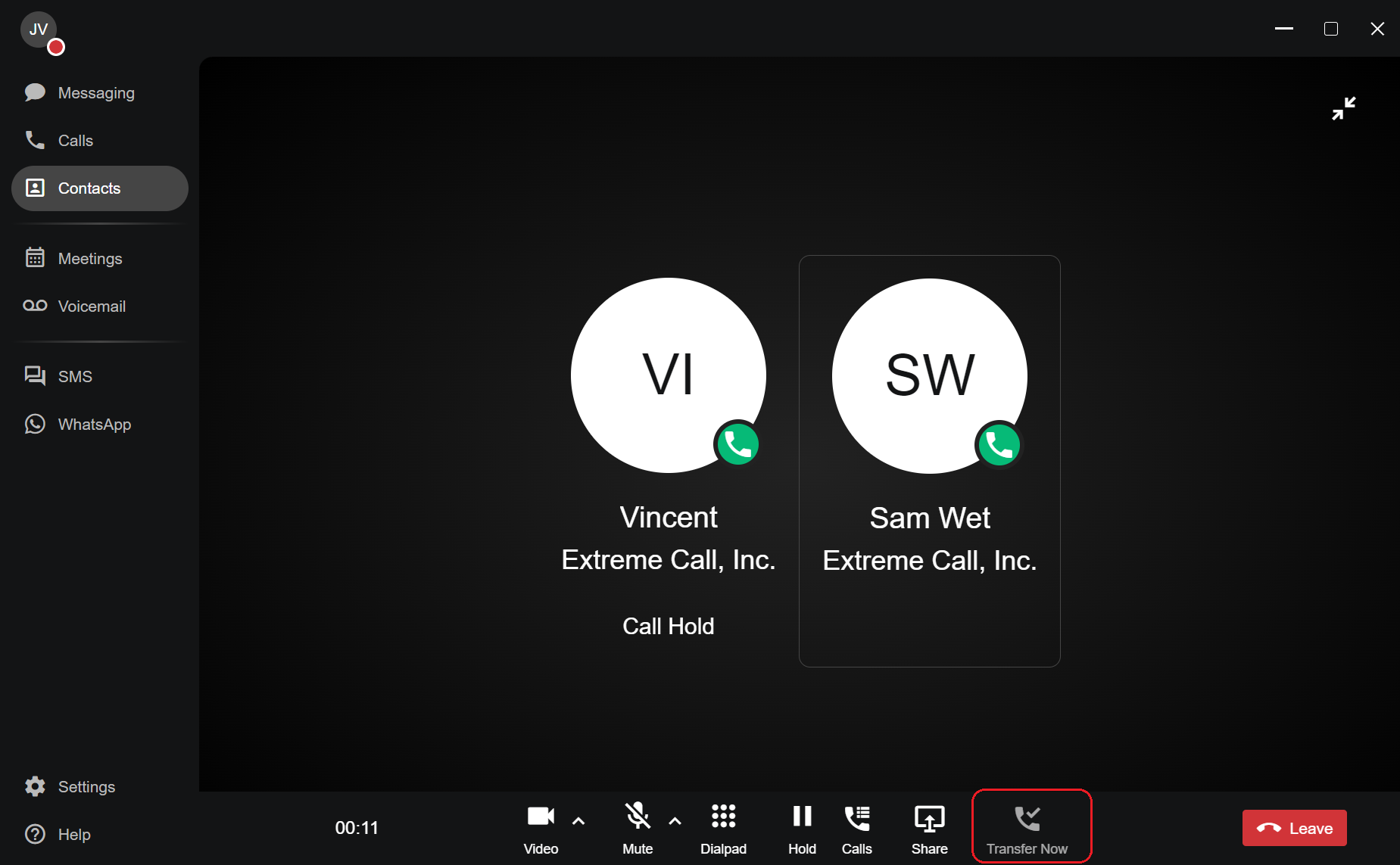The height and width of the screenshot is (865, 1400).
Task: Expand audio options chevron next to Mute
Action: [x=675, y=820]
